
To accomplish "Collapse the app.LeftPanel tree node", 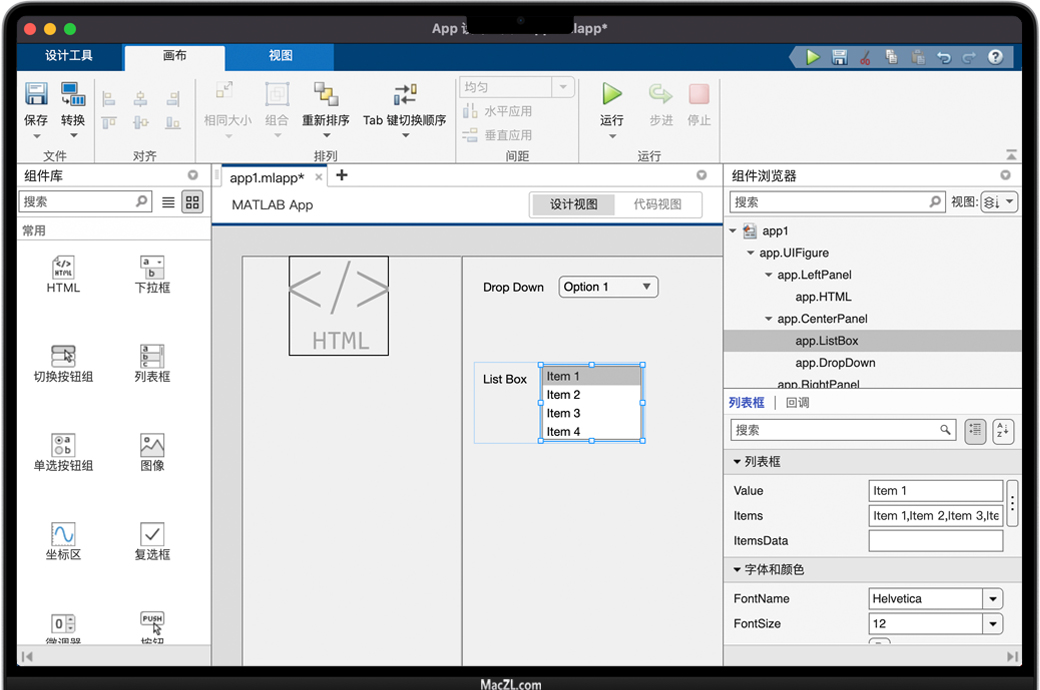I will (768, 275).
